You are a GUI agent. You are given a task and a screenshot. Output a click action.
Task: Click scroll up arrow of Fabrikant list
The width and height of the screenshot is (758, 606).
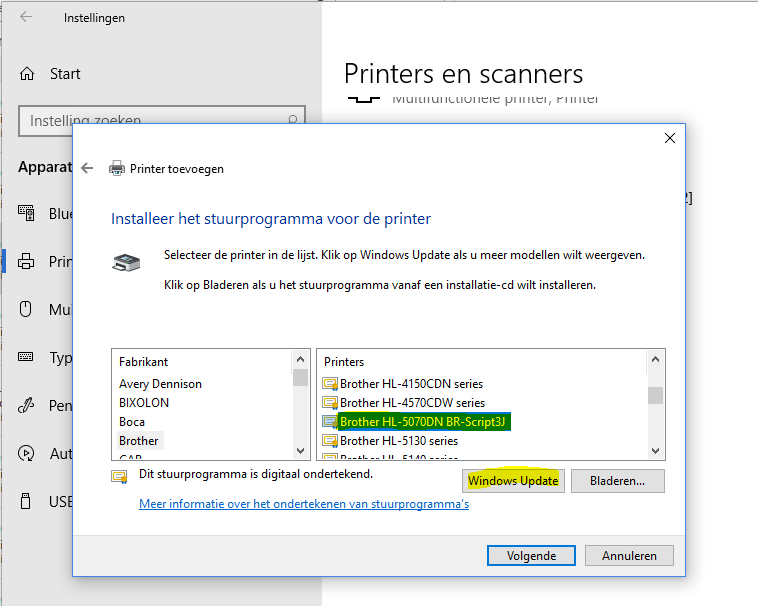coord(300,359)
